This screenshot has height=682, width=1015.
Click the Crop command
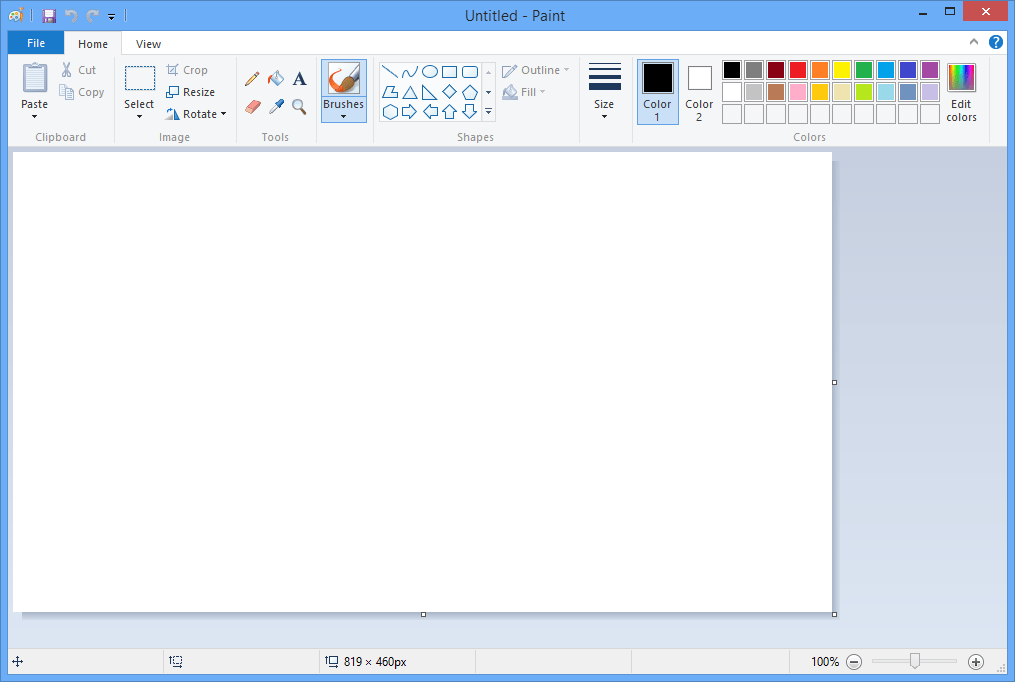(186, 69)
